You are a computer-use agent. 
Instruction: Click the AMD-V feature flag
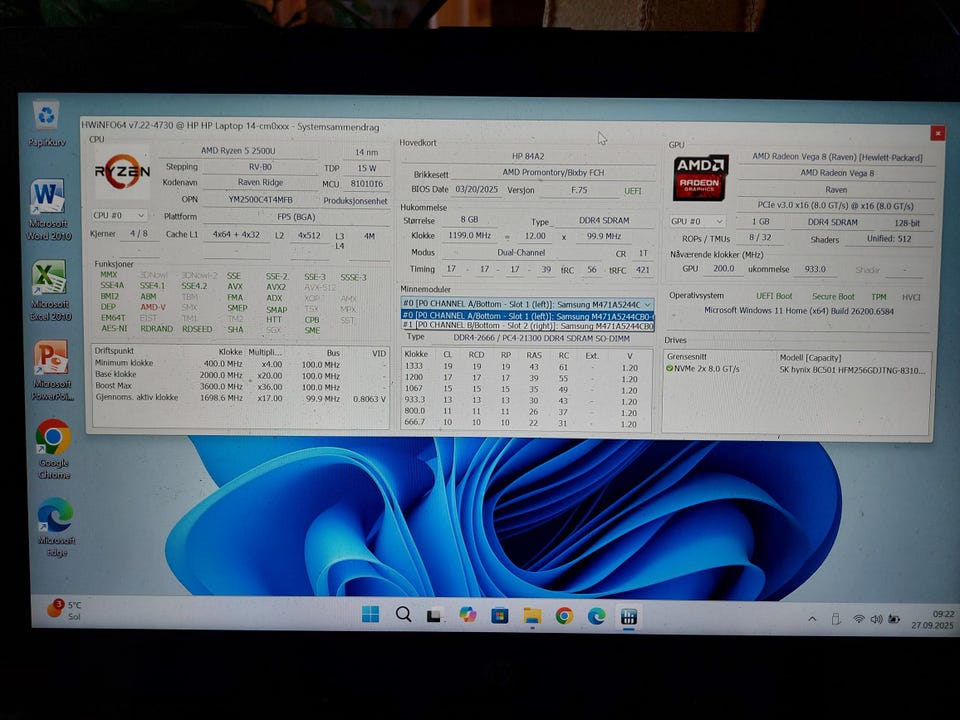coord(152,307)
